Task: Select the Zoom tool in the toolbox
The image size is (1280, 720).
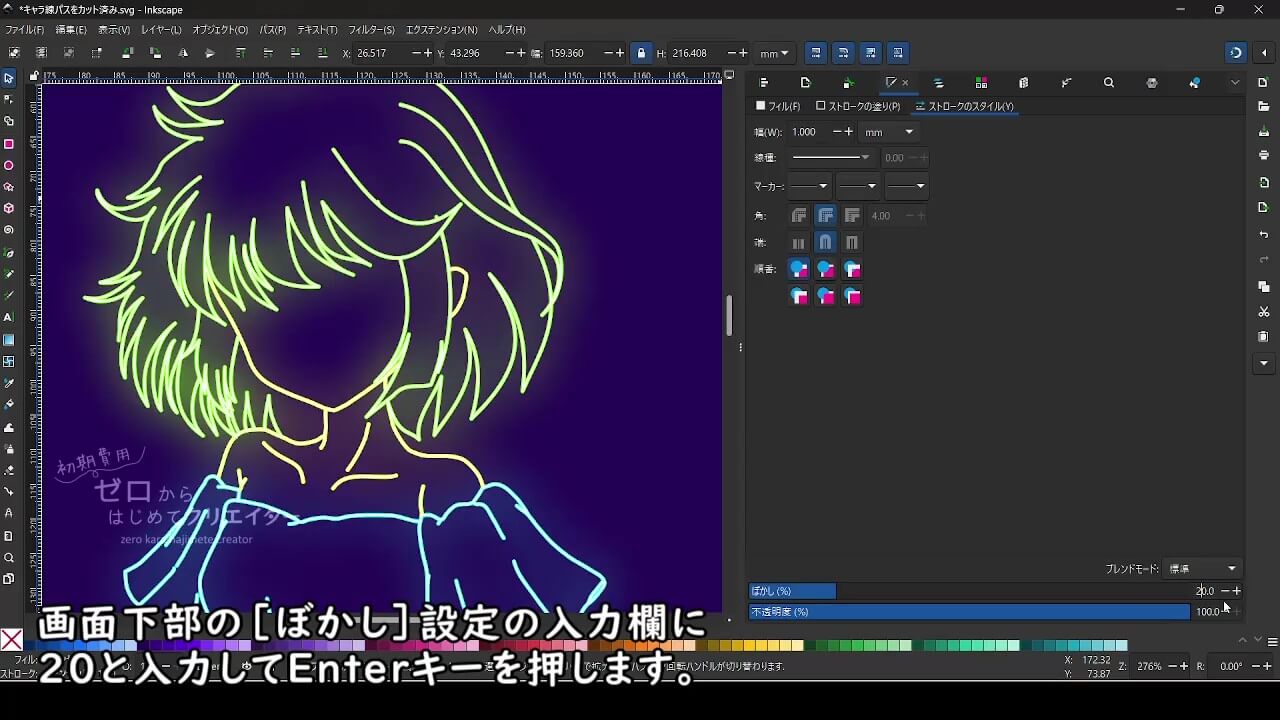Action: pyautogui.click(x=9, y=558)
